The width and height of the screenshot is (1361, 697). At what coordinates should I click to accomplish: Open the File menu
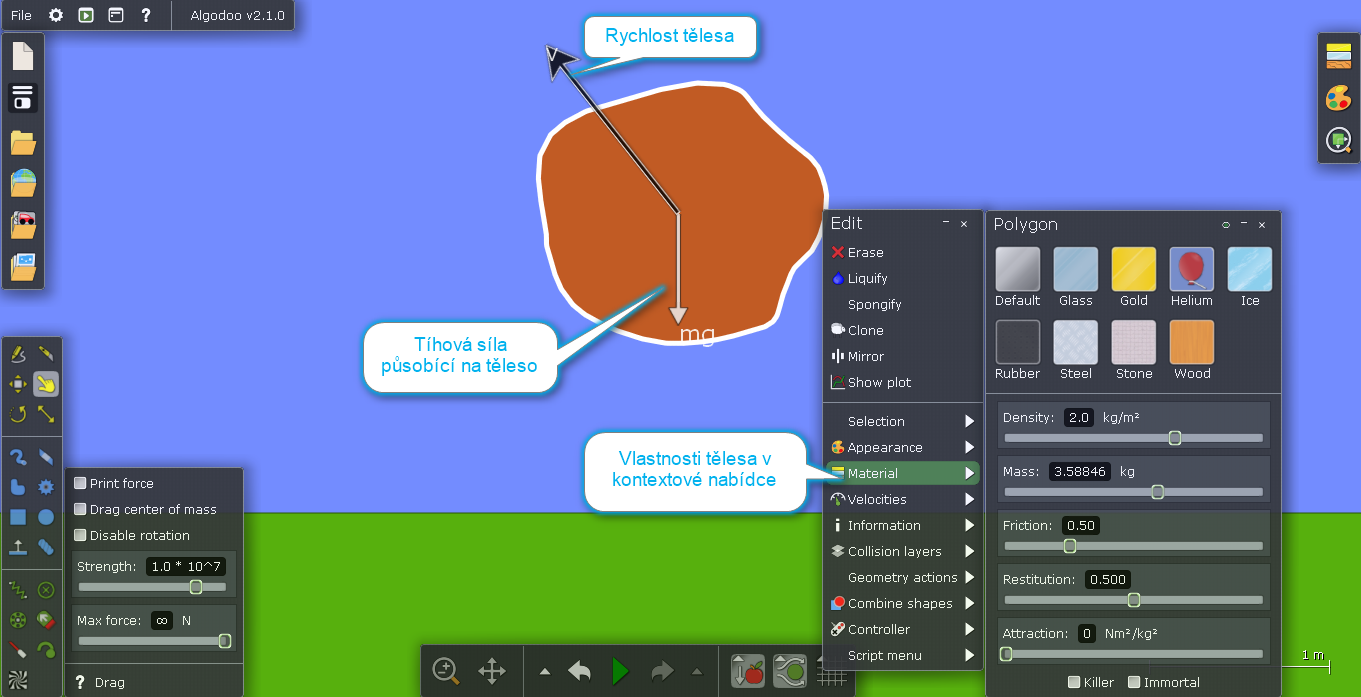point(21,16)
